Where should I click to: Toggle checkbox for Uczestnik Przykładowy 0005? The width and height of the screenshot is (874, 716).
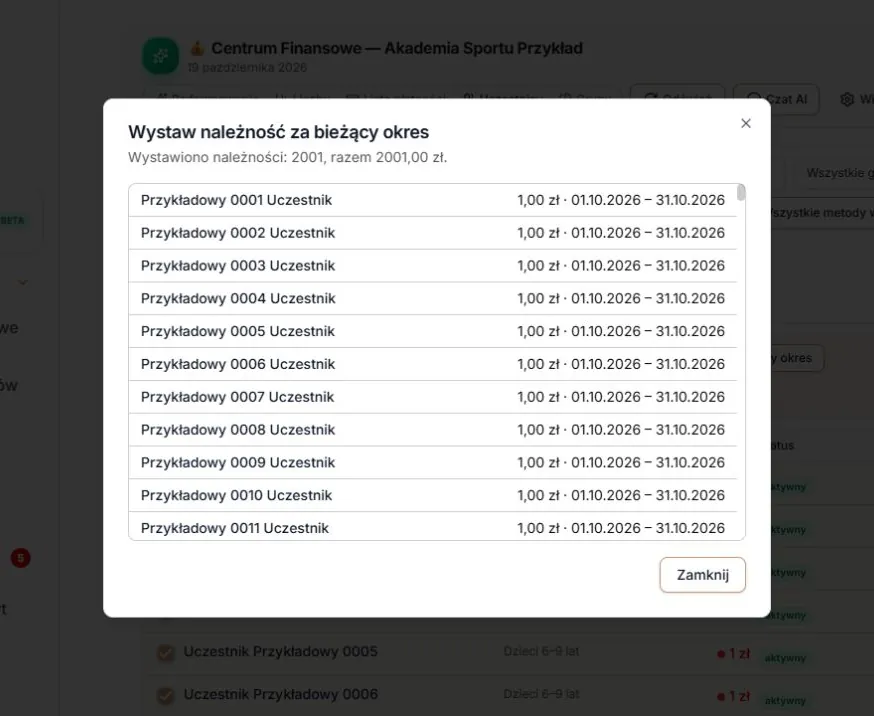pos(166,652)
